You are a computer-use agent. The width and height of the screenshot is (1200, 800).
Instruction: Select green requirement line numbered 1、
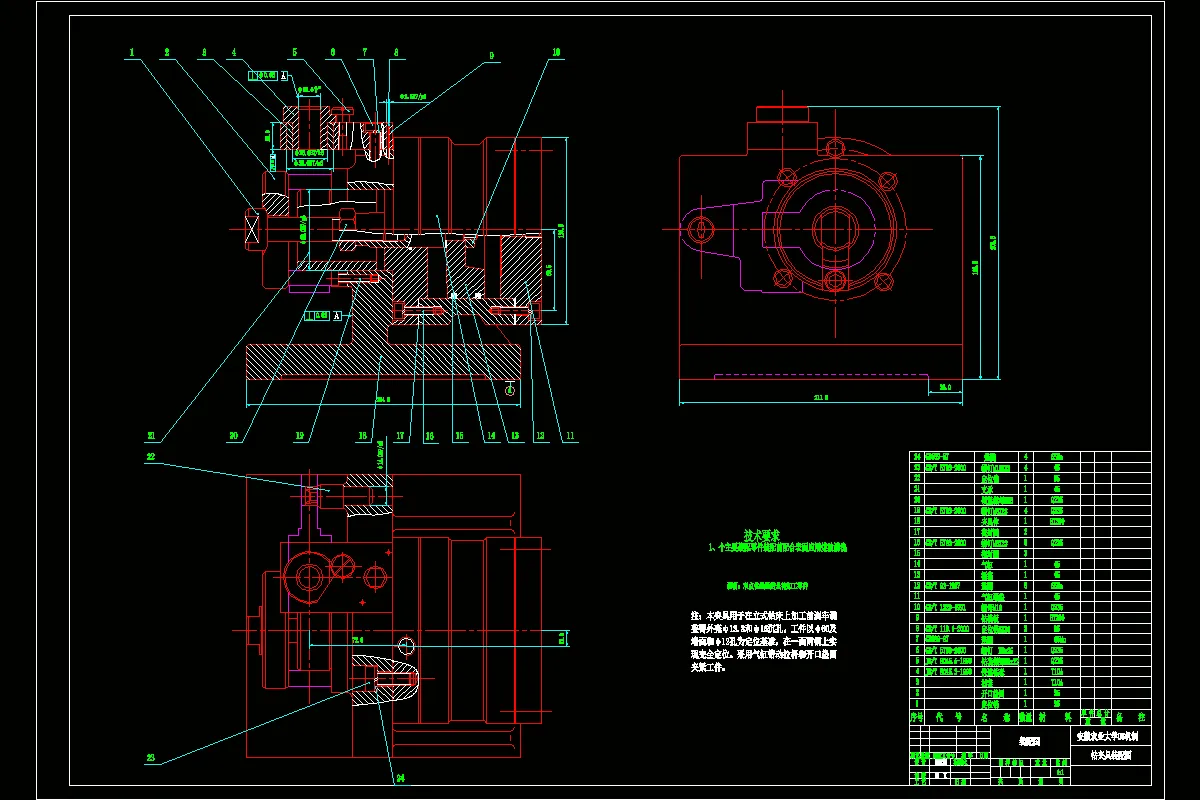[778, 548]
